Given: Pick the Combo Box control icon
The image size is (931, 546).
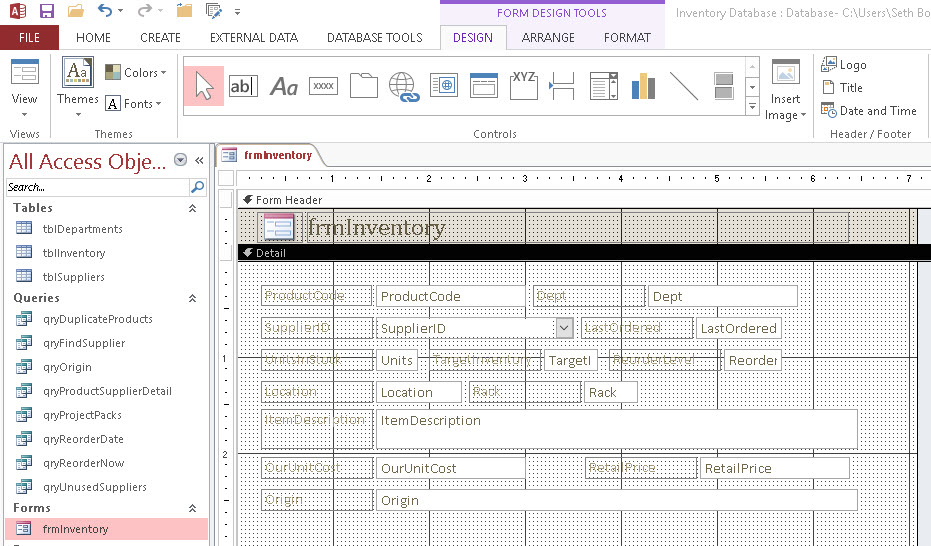Looking at the screenshot, I should pos(604,86).
